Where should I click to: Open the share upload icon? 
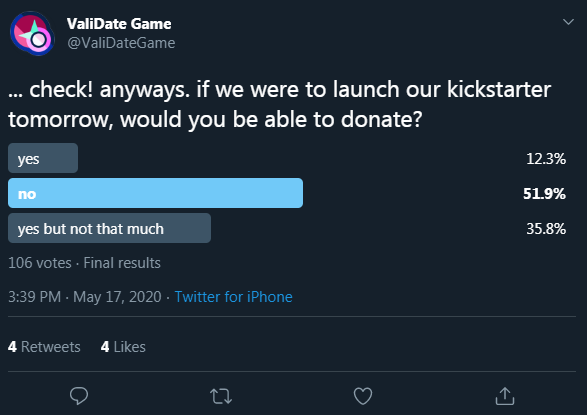505,396
